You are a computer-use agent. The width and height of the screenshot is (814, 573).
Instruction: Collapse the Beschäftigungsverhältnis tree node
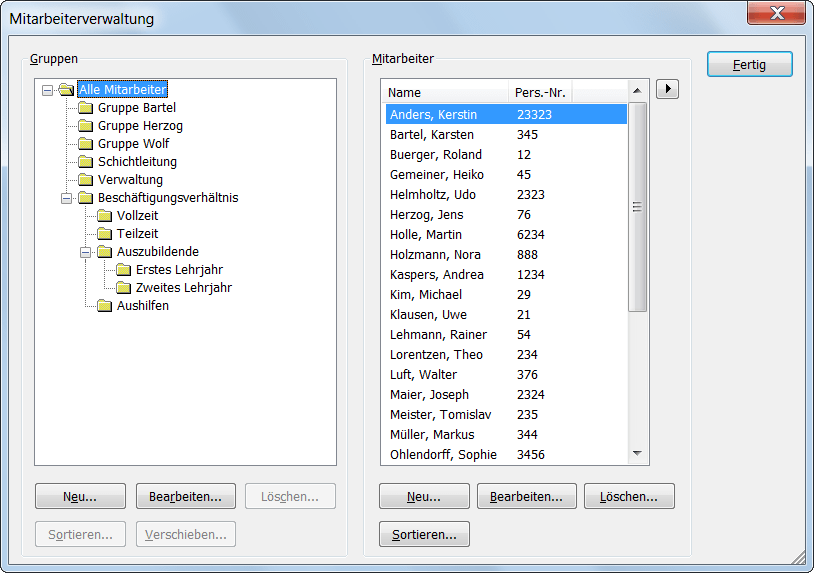[x=66, y=198]
